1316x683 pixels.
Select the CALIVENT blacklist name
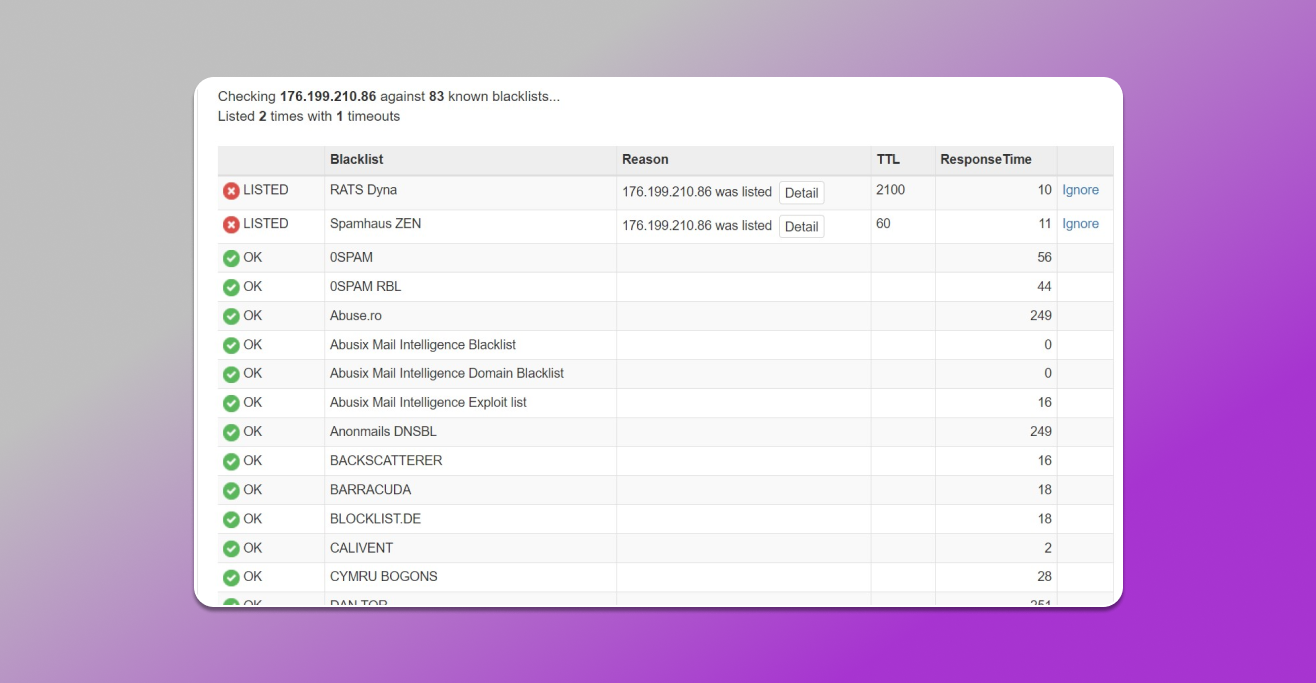point(361,547)
